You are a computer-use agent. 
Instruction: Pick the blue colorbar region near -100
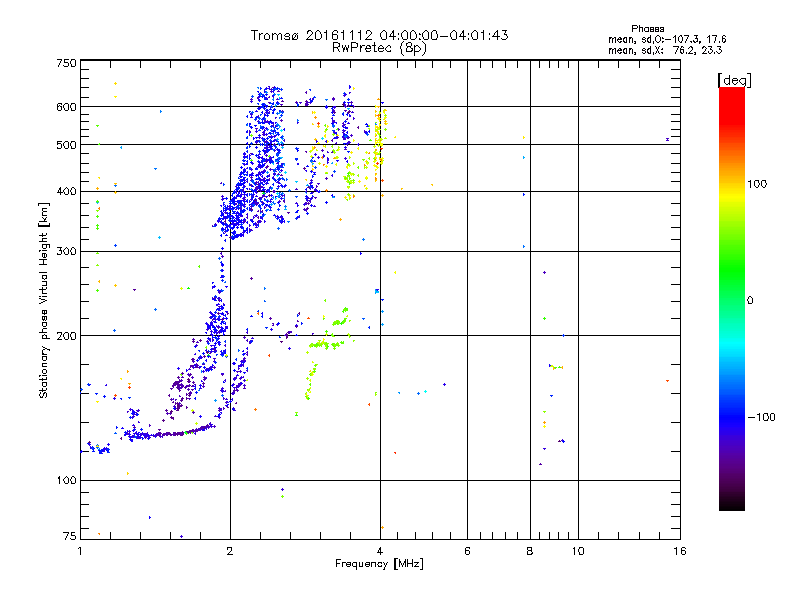pos(732,415)
